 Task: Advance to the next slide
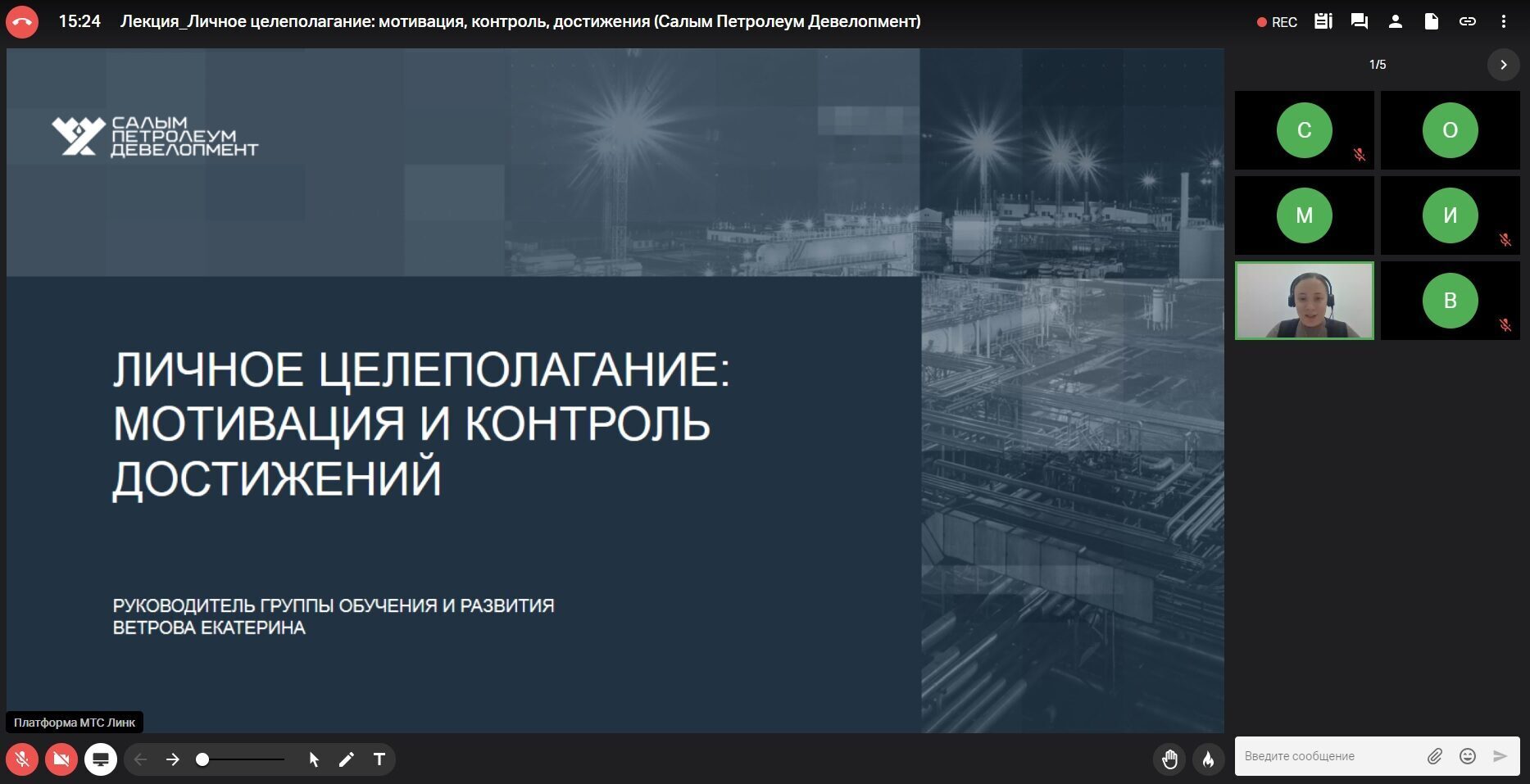click(x=172, y=759)
